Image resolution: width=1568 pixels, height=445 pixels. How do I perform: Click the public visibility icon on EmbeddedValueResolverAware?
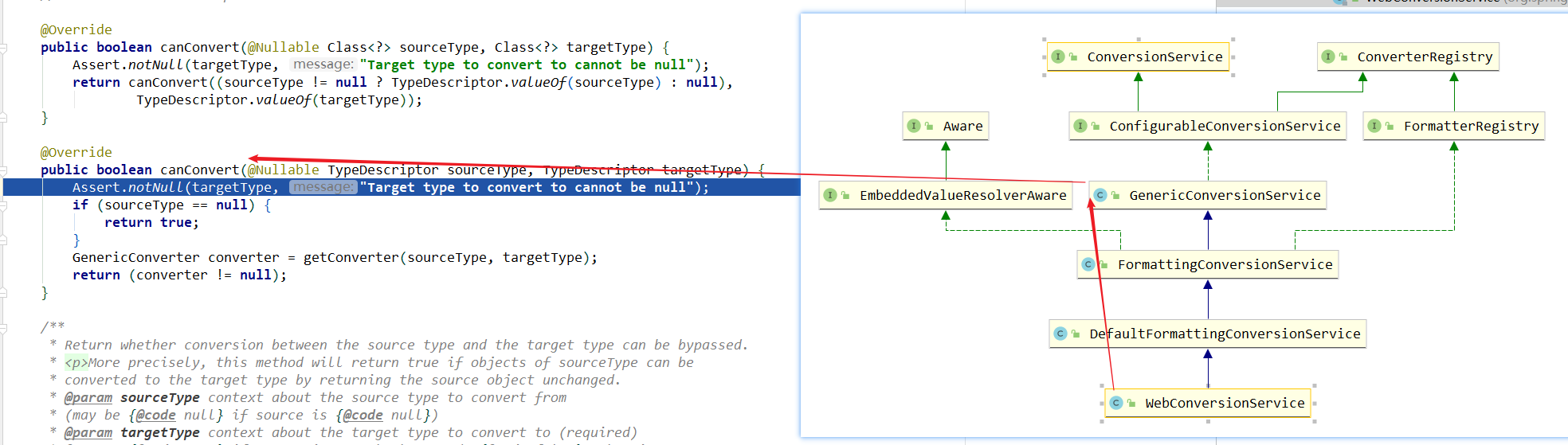coord(845,195)
